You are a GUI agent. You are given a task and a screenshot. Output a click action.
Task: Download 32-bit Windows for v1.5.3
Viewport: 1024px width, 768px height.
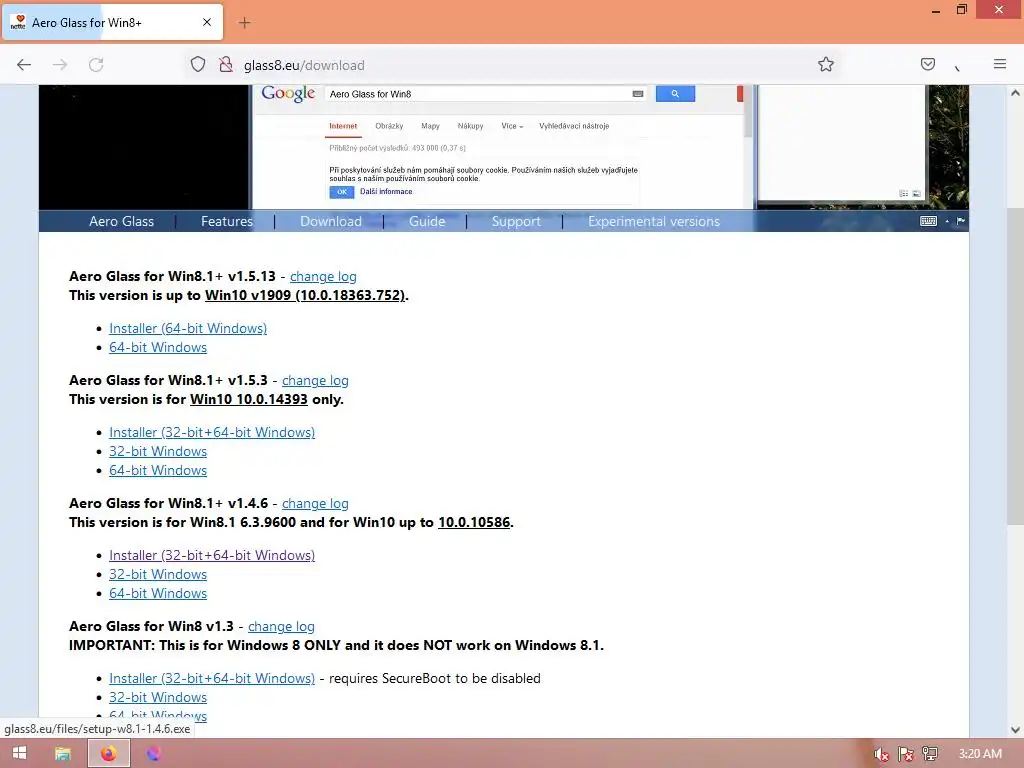click(158, 451)
